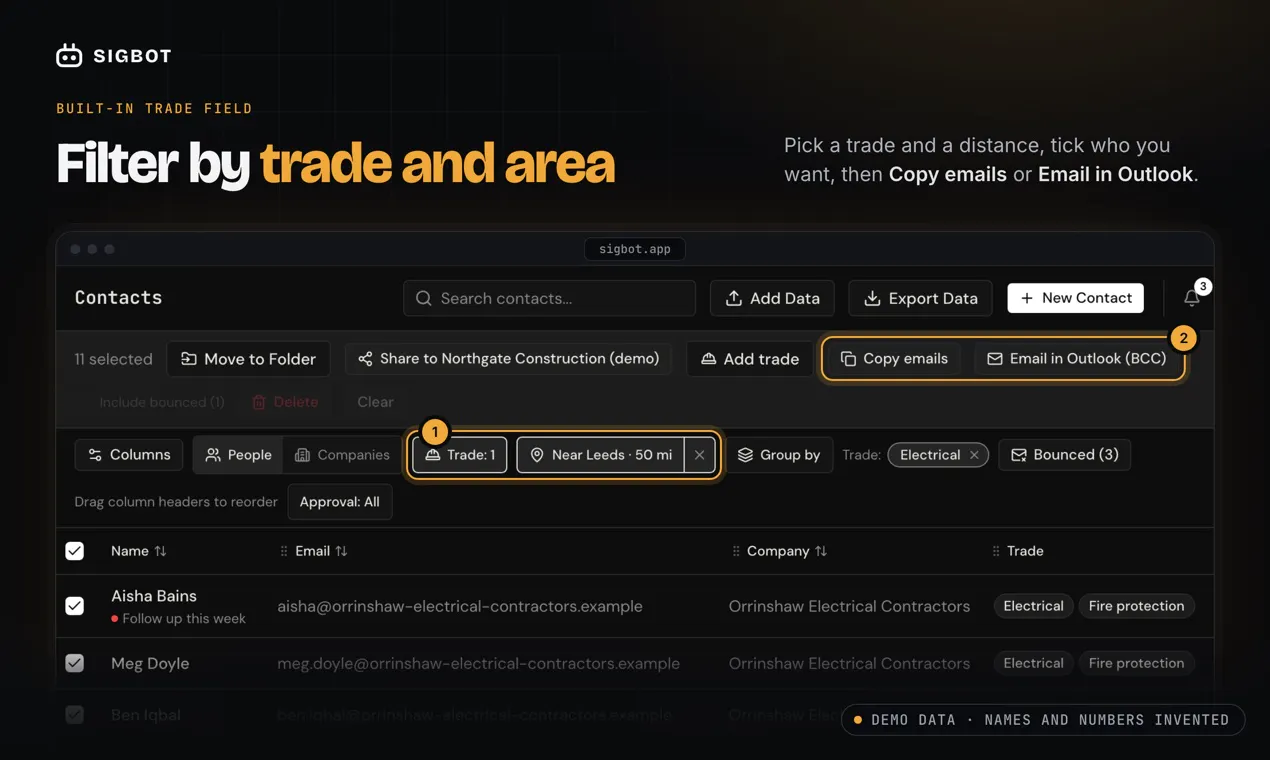Remove the Electrical trade chip
Screen dimensions: 1270x760
coord(974,455)
